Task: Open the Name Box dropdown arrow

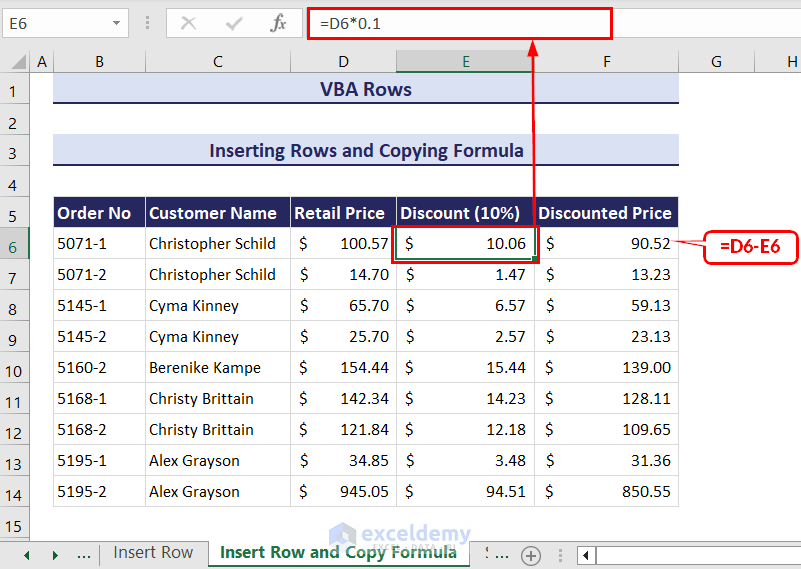Action: tap(116, 23)
